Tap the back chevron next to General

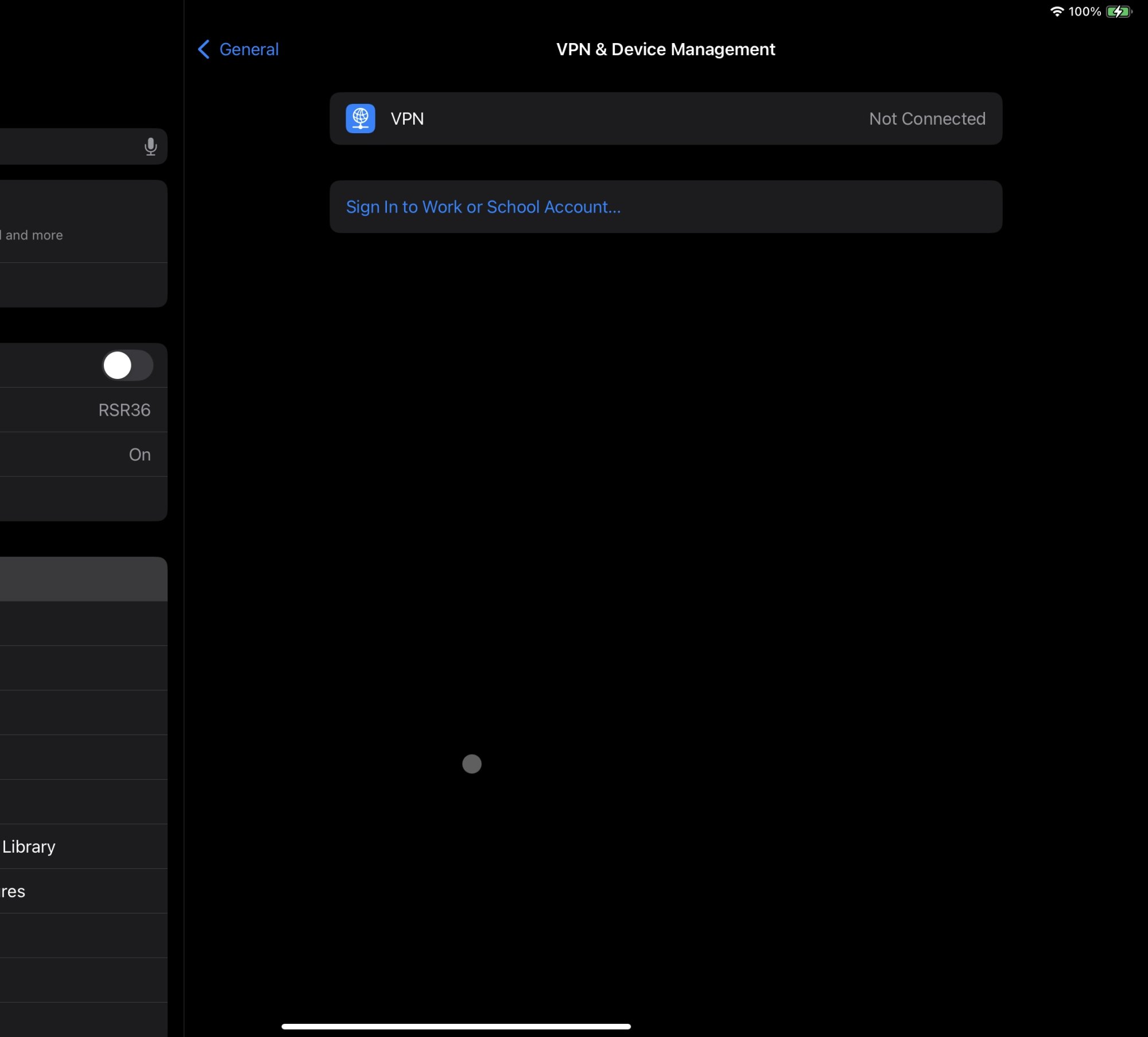click(x=204, y=49)
